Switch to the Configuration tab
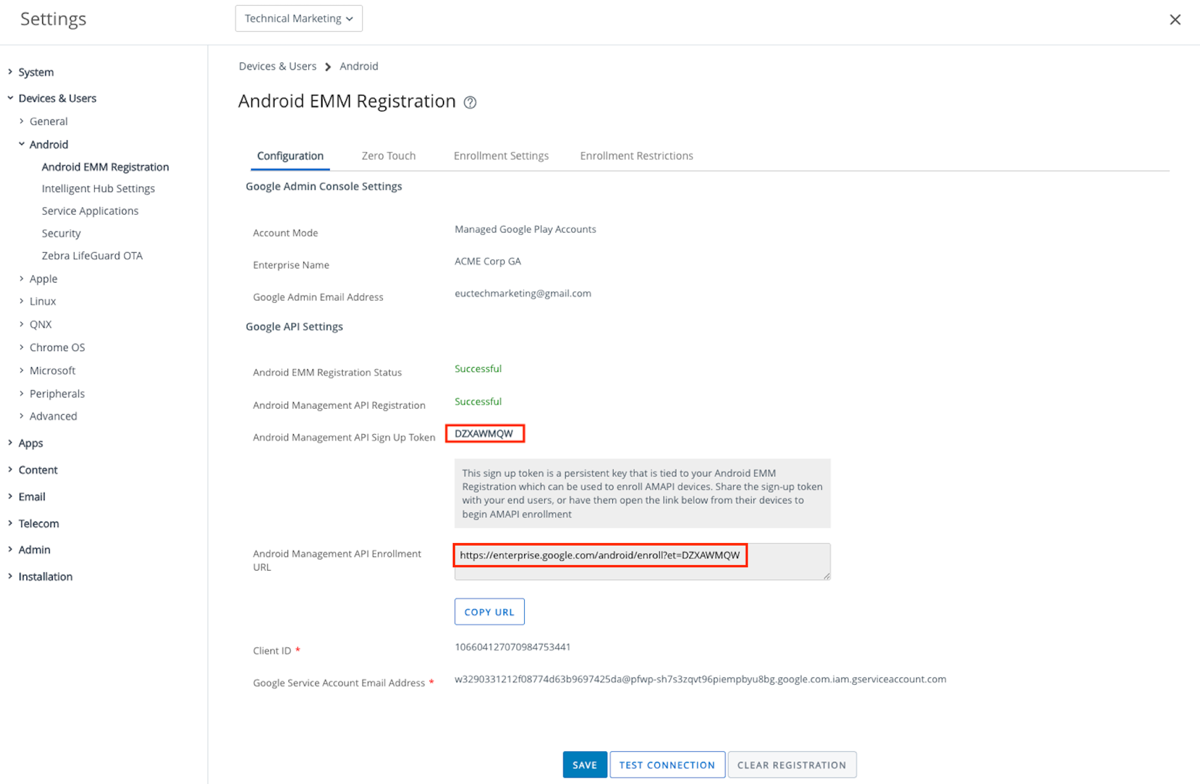 290,156
